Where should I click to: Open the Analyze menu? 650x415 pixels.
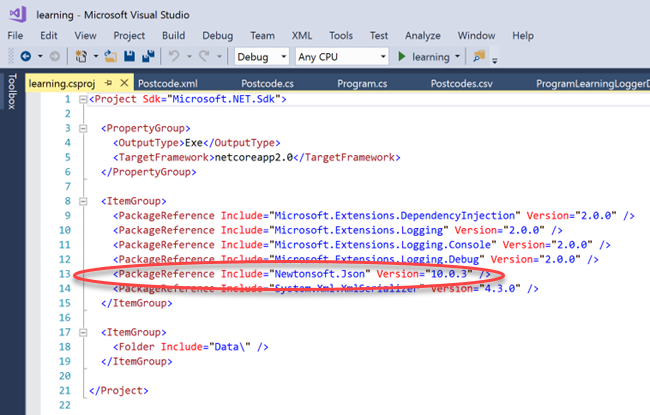coord(423,36)
